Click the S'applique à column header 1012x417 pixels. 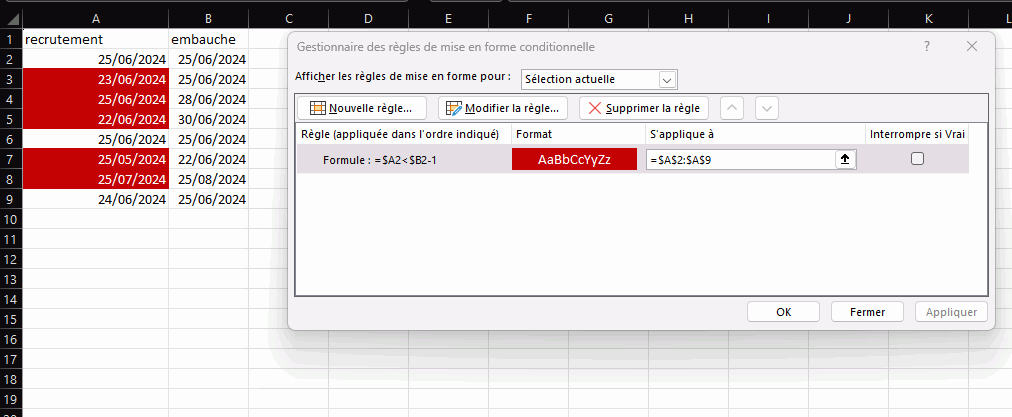pyautogui.click(x=755, y=134)
